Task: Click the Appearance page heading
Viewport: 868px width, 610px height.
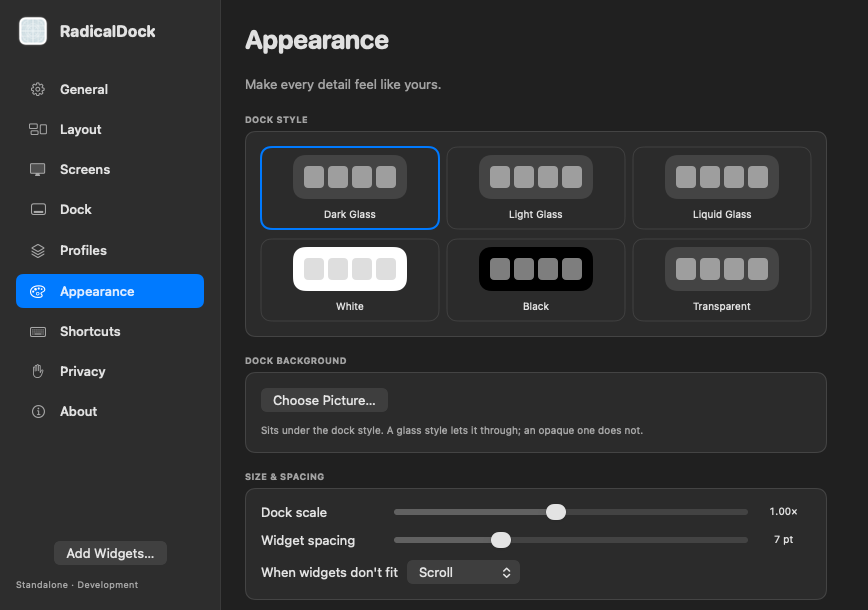Action: [x=317, y=40]
